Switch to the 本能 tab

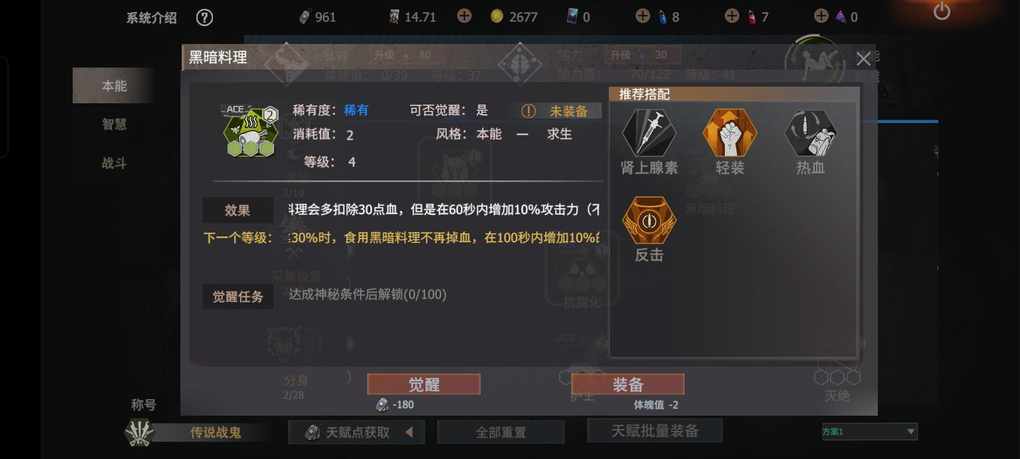tap(114, 86)
